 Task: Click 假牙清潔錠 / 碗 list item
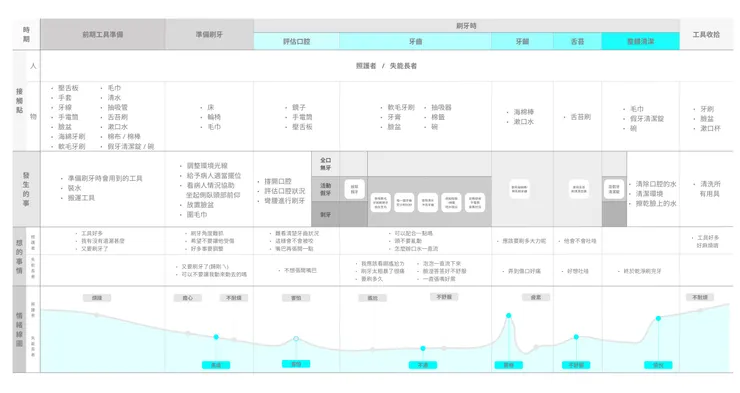(x=131, y=146)
